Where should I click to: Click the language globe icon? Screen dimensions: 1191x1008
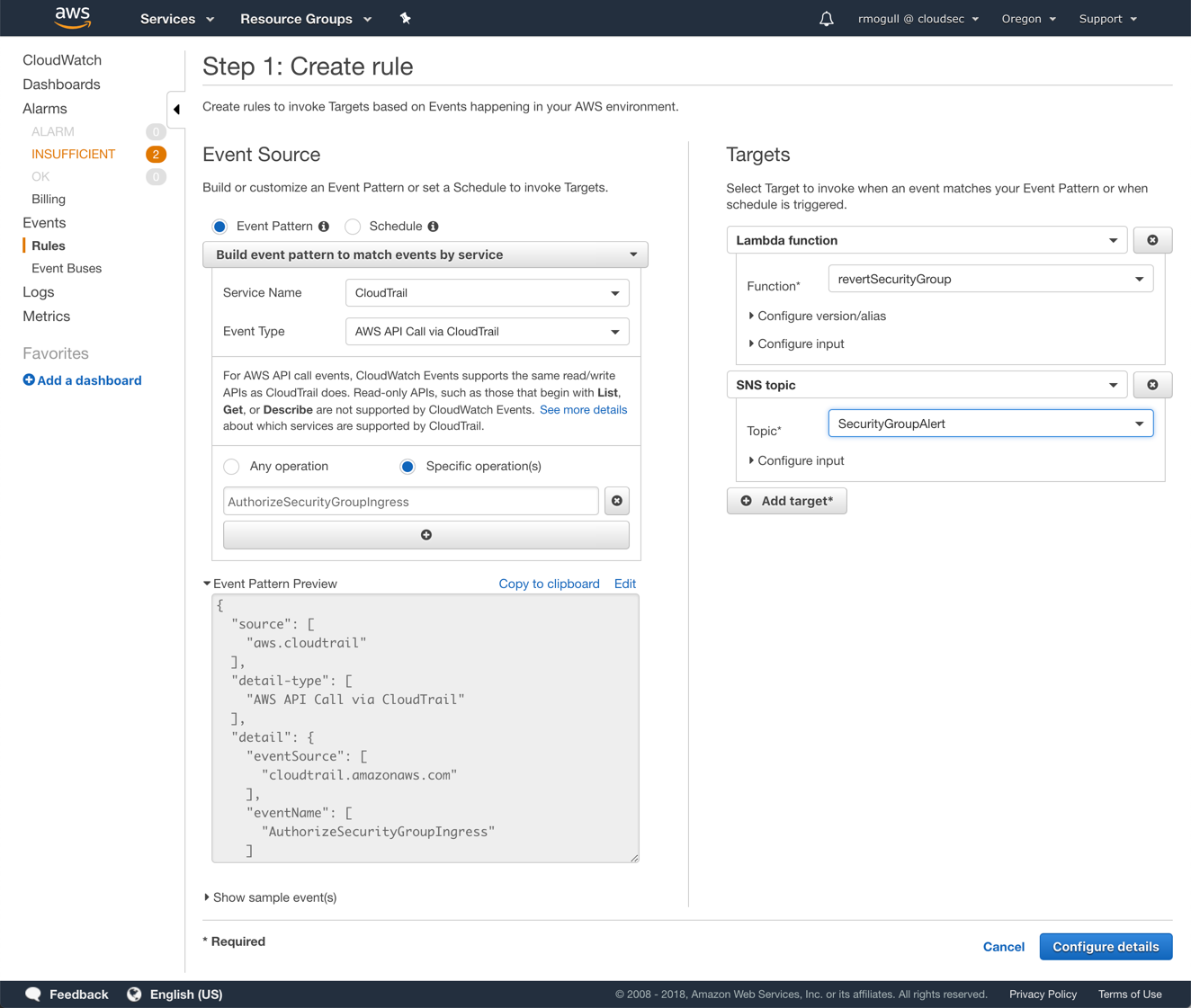tap(134, 994)
